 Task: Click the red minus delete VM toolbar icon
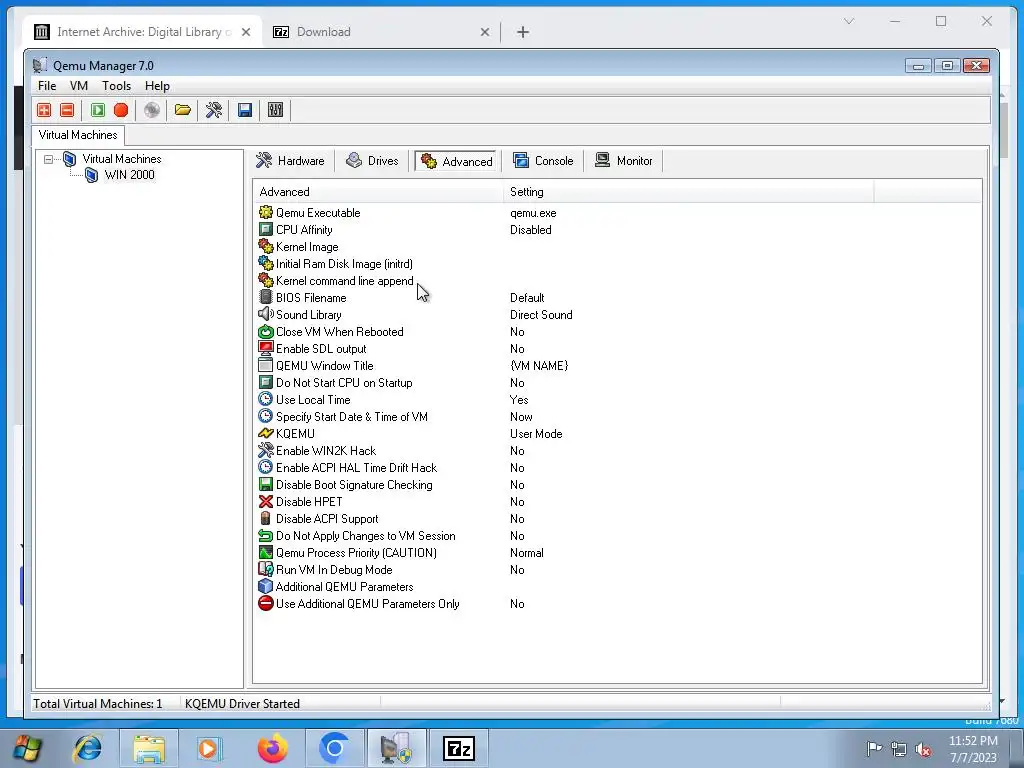67,110
